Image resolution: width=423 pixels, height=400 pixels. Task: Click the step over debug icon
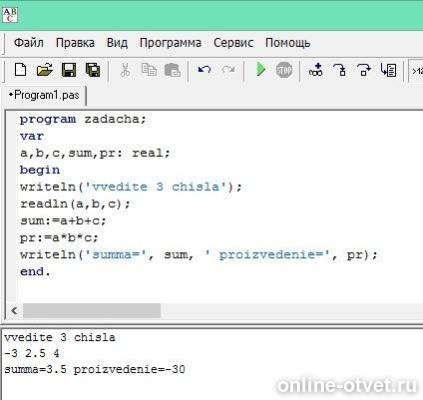click(364, 70)
